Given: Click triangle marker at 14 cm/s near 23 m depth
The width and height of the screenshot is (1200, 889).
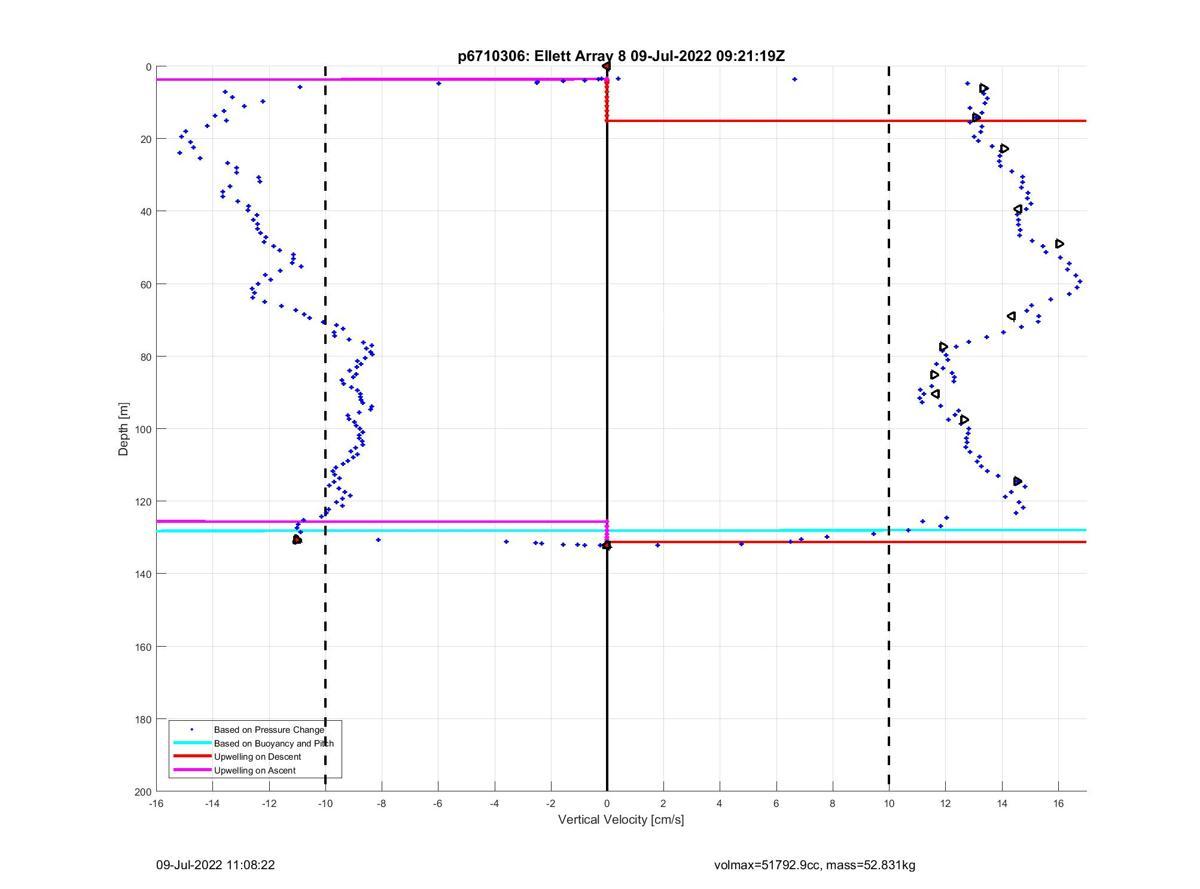Looking at the screenshot, I should coord(1004,149).
